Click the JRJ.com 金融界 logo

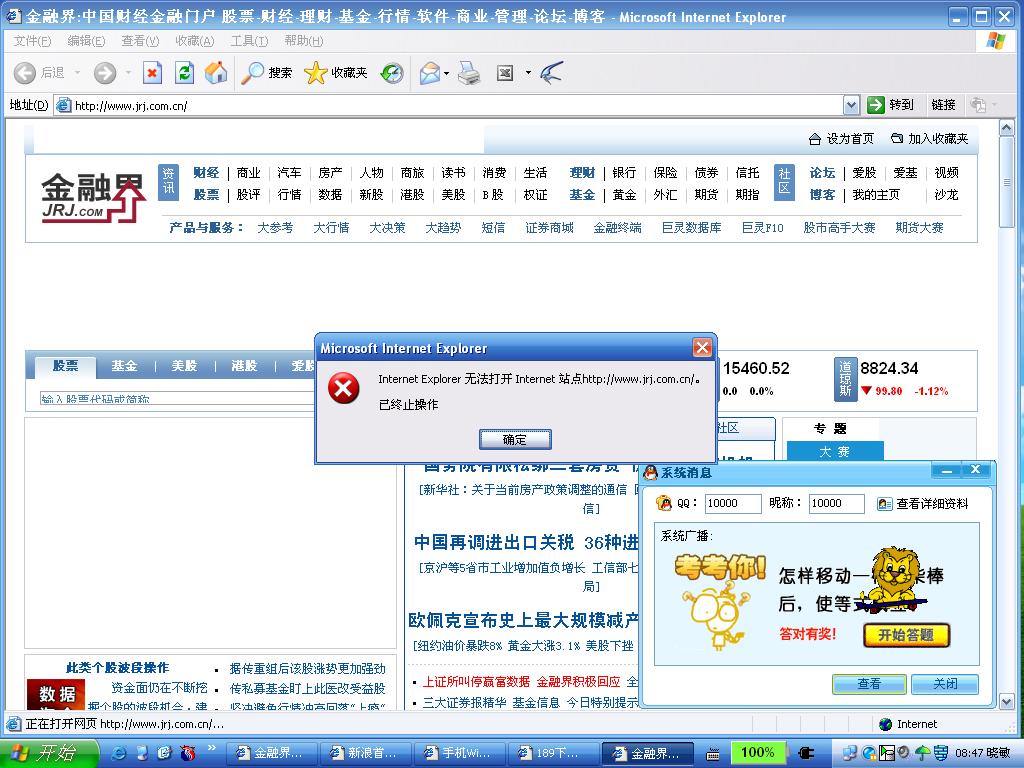coord(93,197)
